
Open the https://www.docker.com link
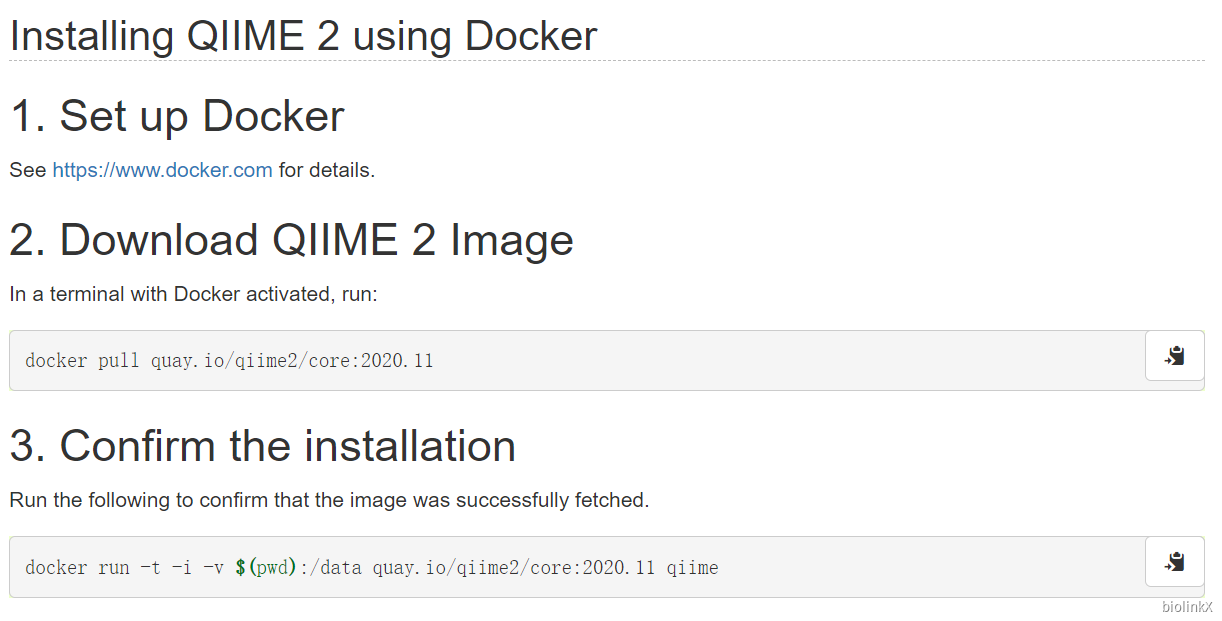pos(162,170)
